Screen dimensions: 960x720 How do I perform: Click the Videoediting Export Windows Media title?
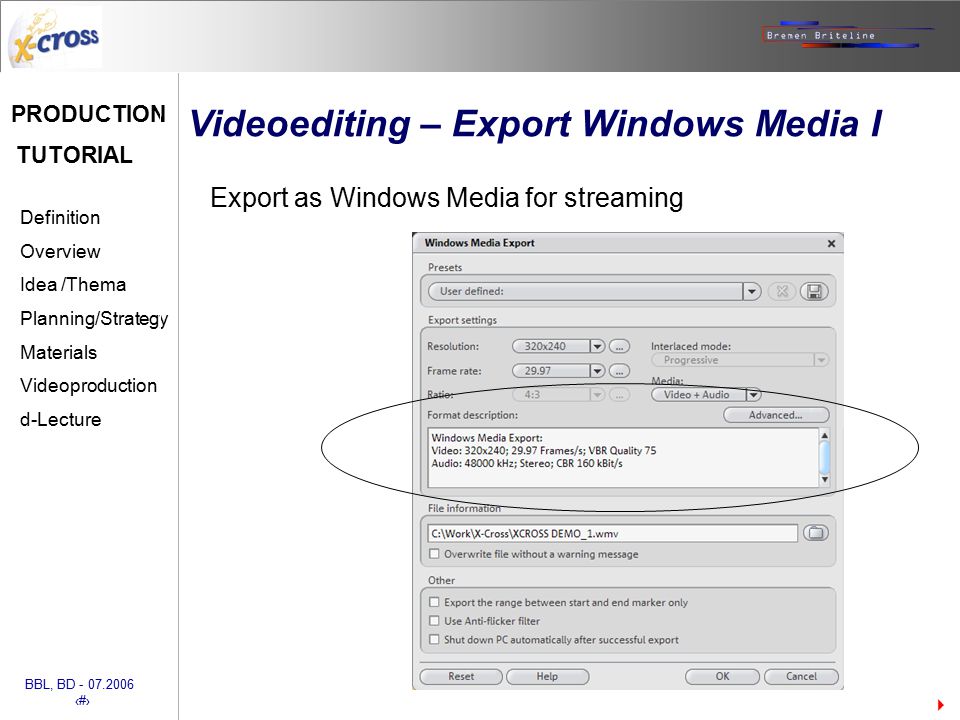point(536,124)
